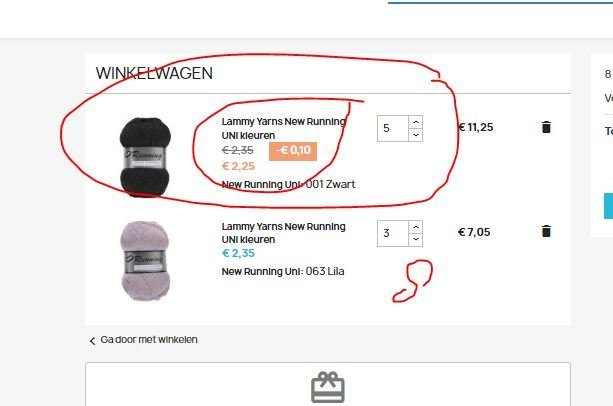Open the black yarn product thumbnail
Screen dimensions: 613x406
click(x=145, y=157)
